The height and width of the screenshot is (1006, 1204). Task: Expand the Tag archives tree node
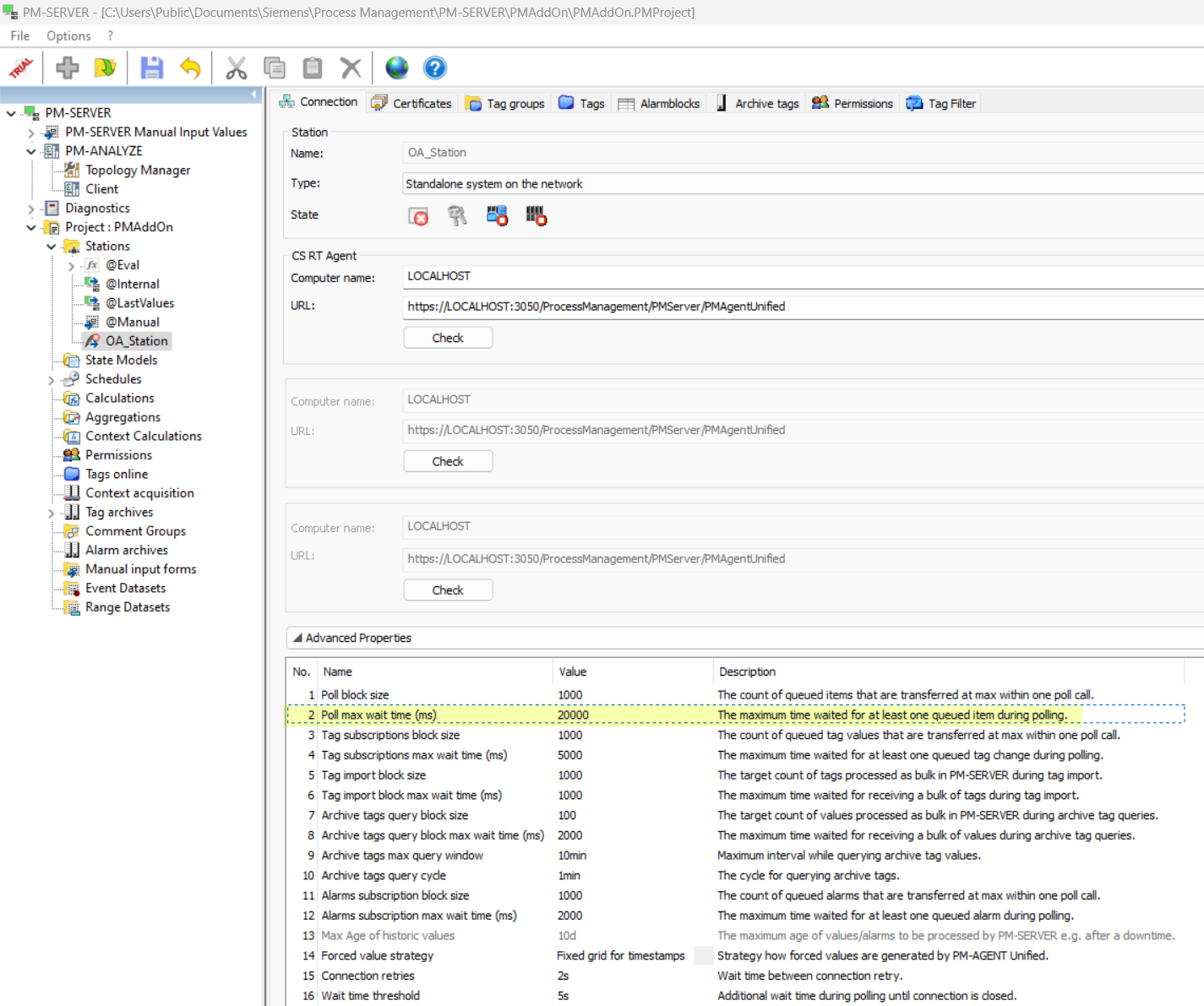[x=52, y=513]
